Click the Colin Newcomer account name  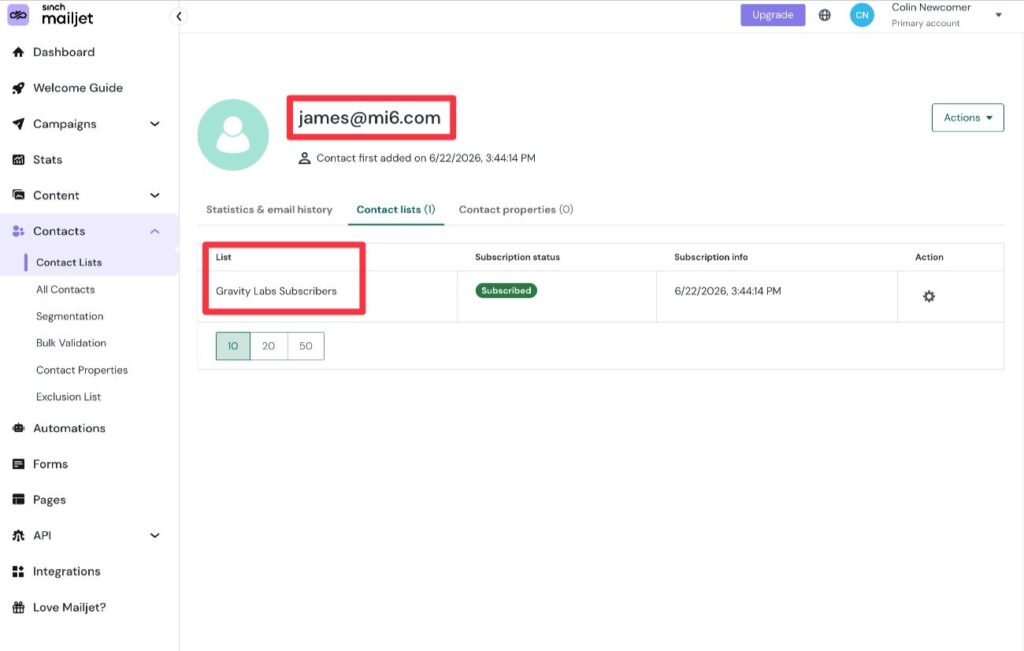[x=931, y=8]
